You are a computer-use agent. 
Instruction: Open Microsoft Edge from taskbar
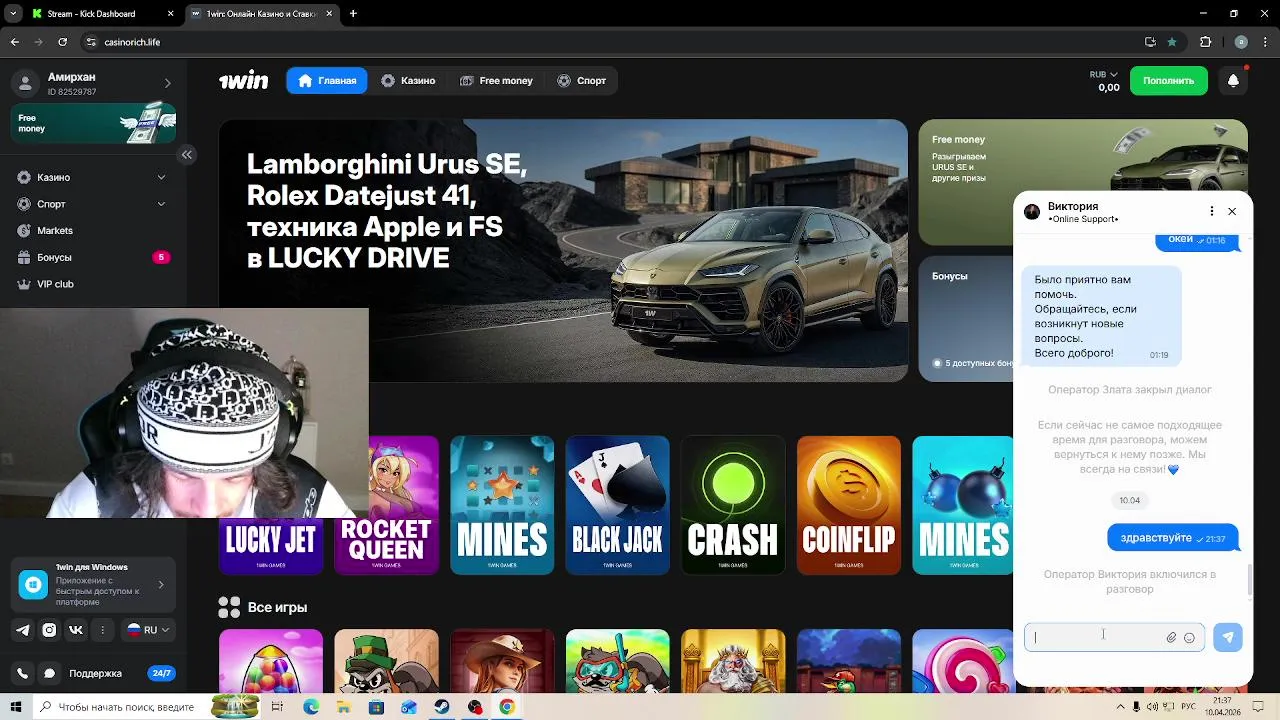click(x=311, y=707)
